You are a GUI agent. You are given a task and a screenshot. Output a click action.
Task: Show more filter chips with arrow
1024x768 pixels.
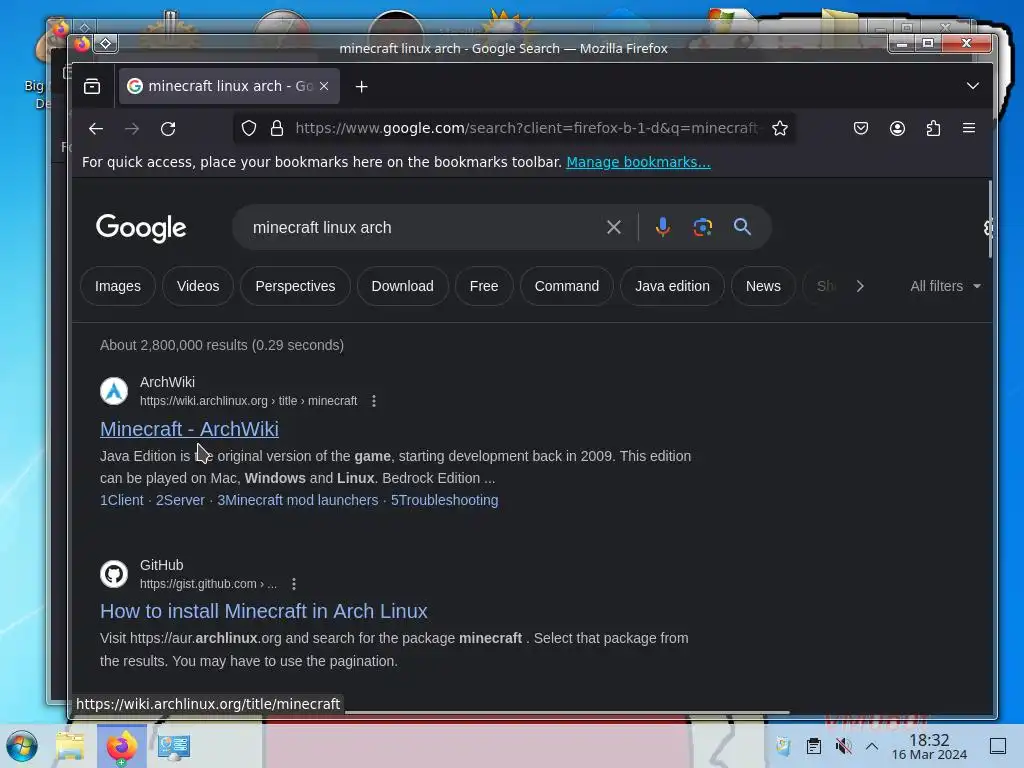point(860,286)
